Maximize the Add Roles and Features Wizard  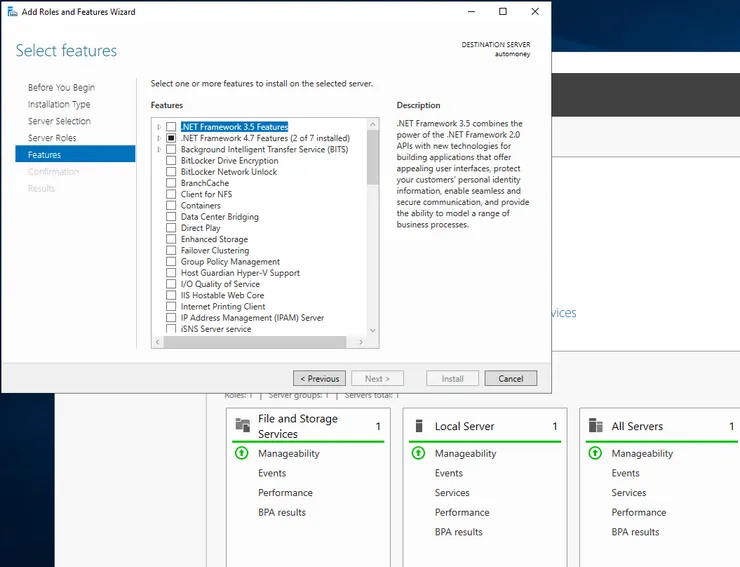point(503,12)
